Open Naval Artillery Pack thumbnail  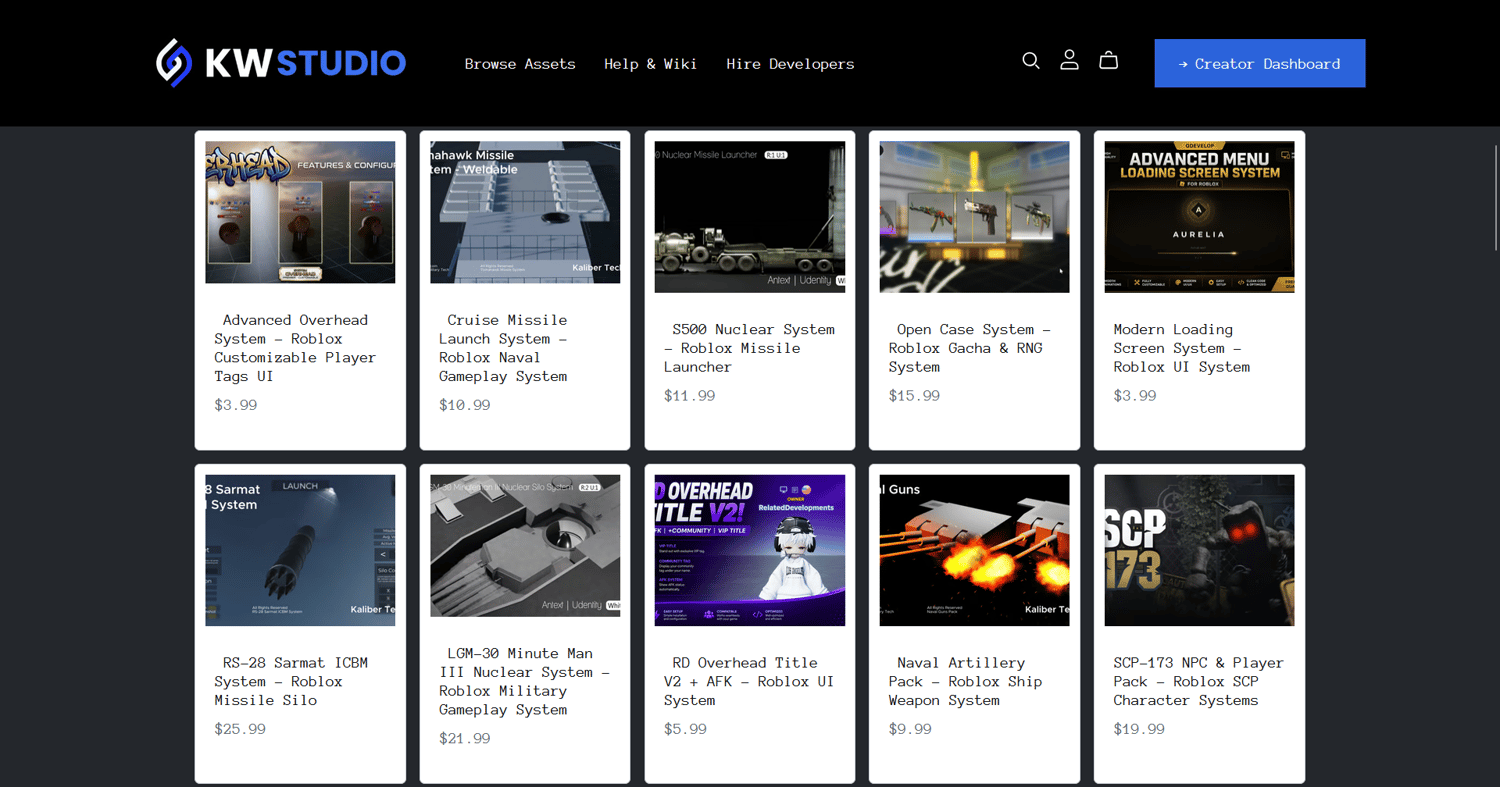click(975, 550)
